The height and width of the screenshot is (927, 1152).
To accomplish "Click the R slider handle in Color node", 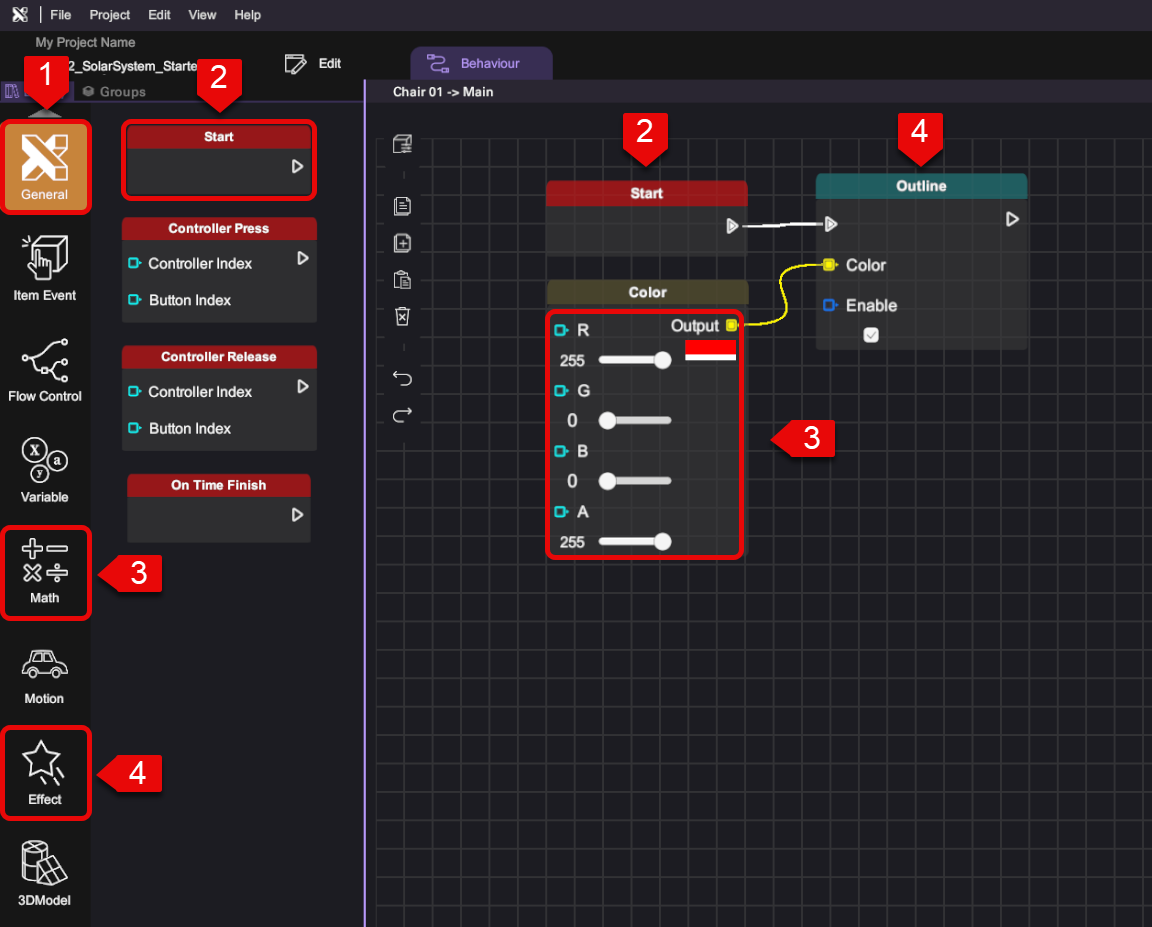I will pos(662,360).
